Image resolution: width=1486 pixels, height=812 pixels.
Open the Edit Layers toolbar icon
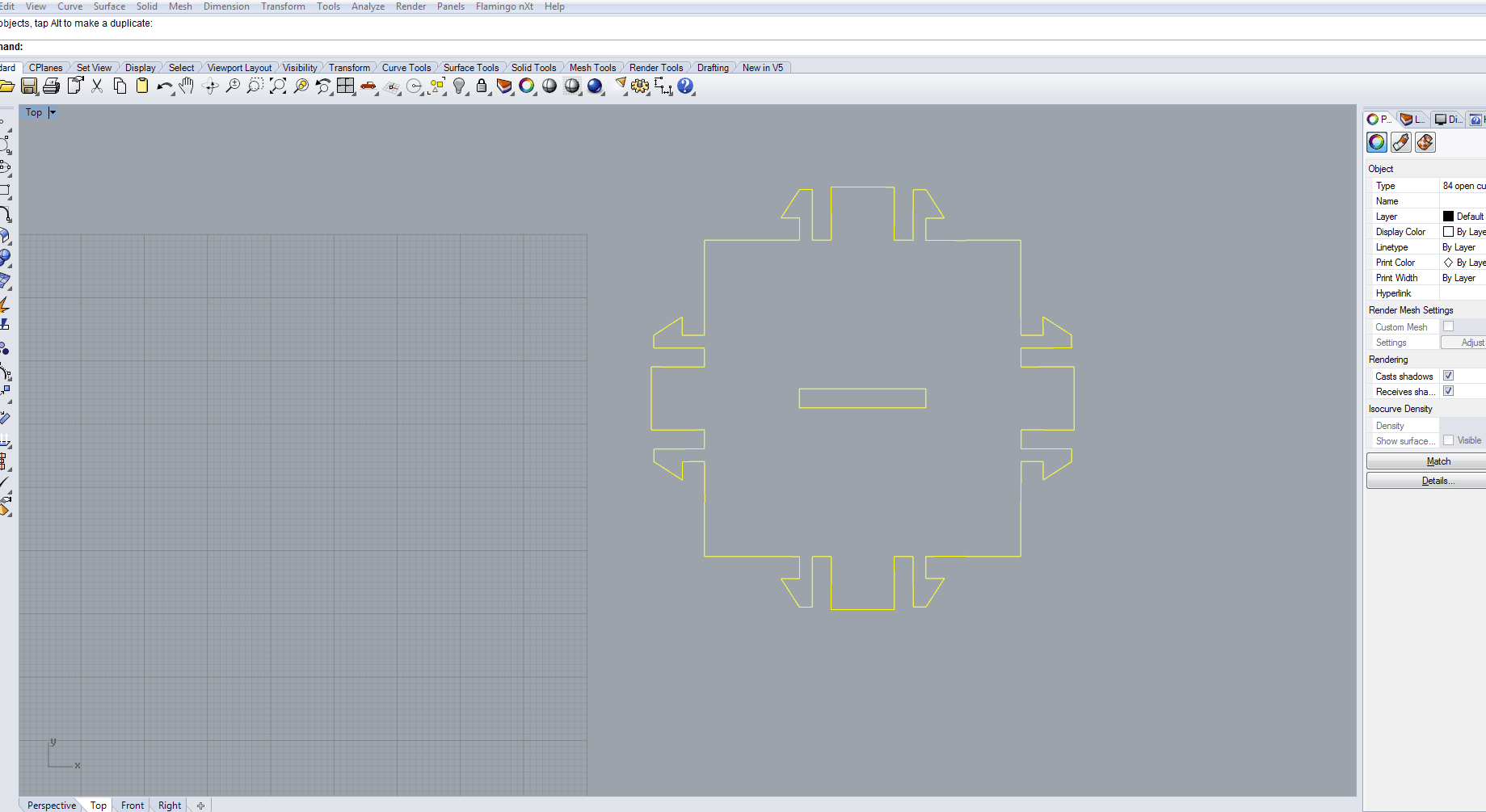[504, 86]
